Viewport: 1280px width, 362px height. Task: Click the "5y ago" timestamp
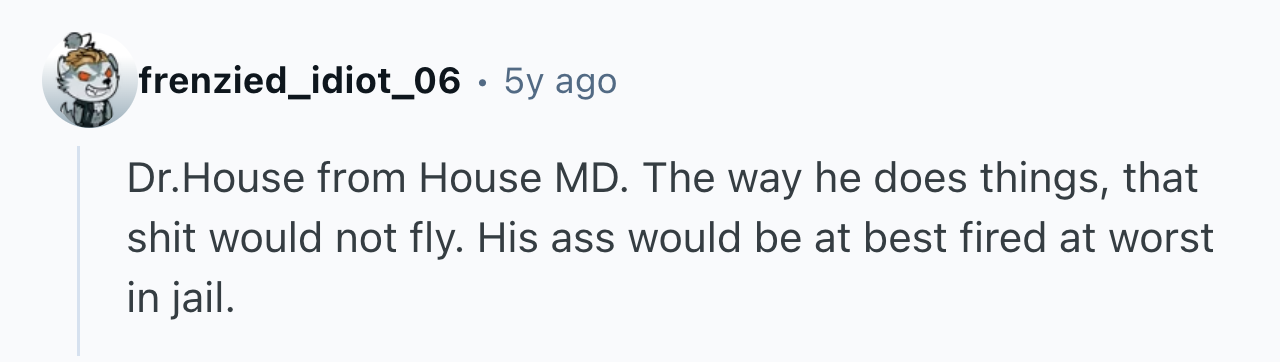pos(561,81)
